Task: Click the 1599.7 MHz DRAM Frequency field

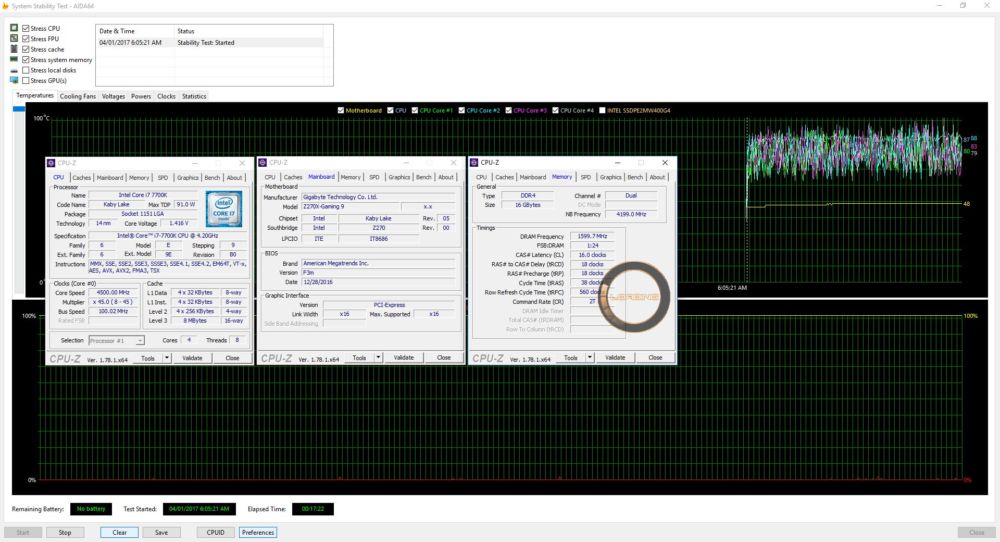Action: tap(592, 236)
